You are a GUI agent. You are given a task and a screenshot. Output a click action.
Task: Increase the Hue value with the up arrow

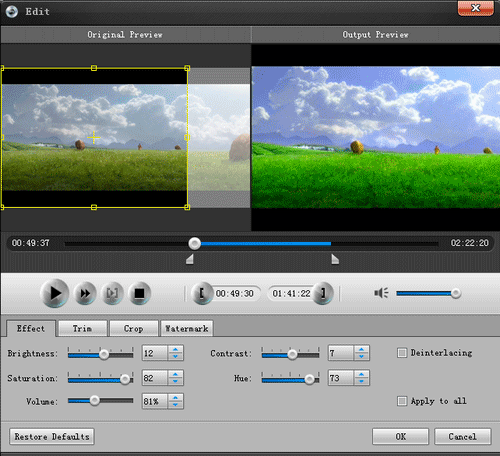click(361, 374)
